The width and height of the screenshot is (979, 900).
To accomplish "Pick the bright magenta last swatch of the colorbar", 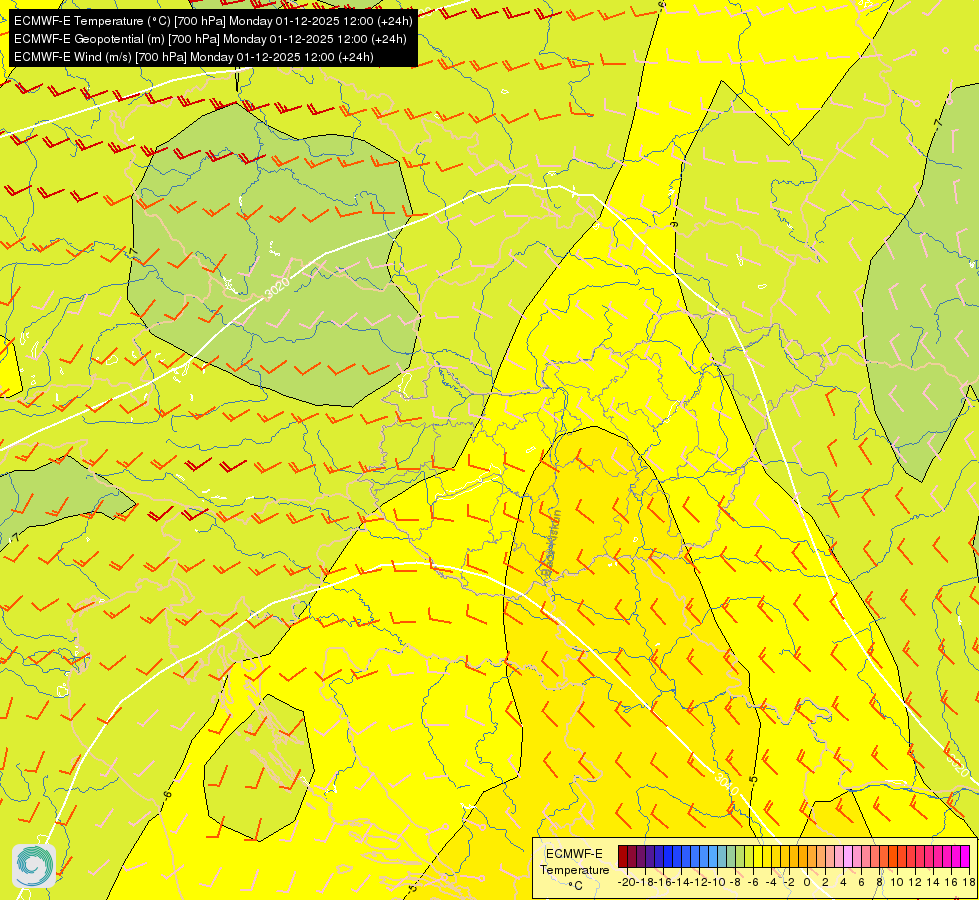I will 965,856.
